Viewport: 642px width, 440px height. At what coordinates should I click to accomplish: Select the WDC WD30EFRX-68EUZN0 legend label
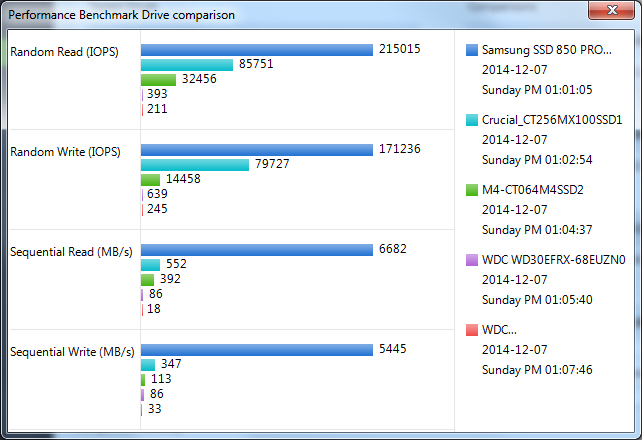pos(554,260)
